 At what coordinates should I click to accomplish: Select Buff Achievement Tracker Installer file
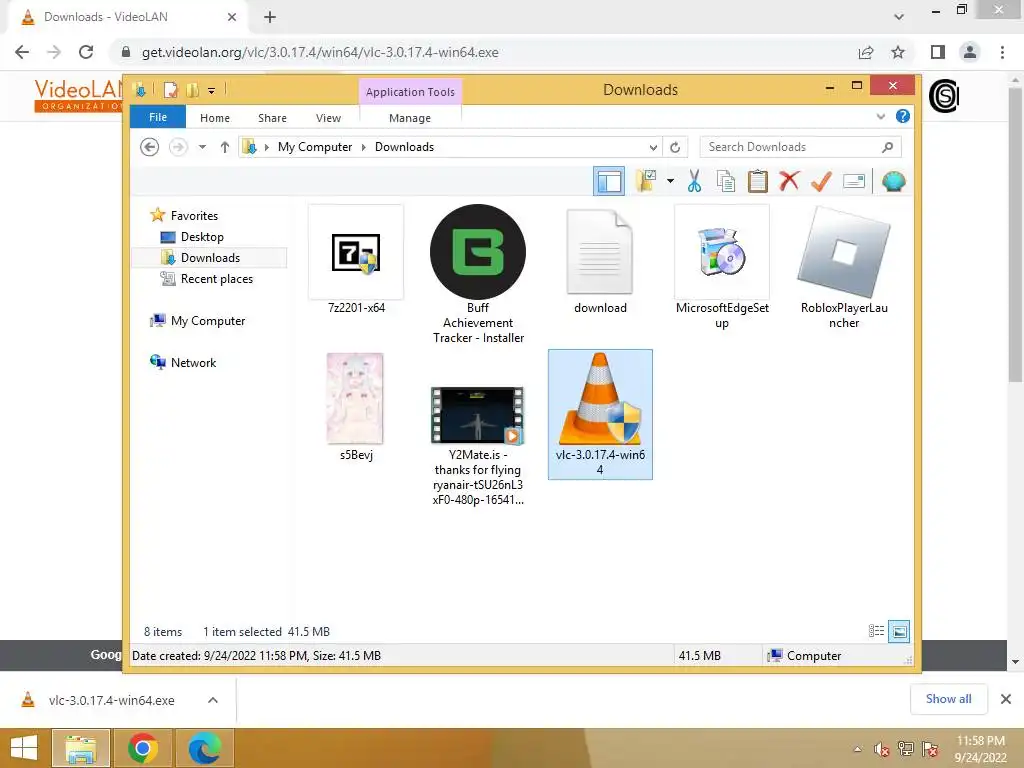478,274
